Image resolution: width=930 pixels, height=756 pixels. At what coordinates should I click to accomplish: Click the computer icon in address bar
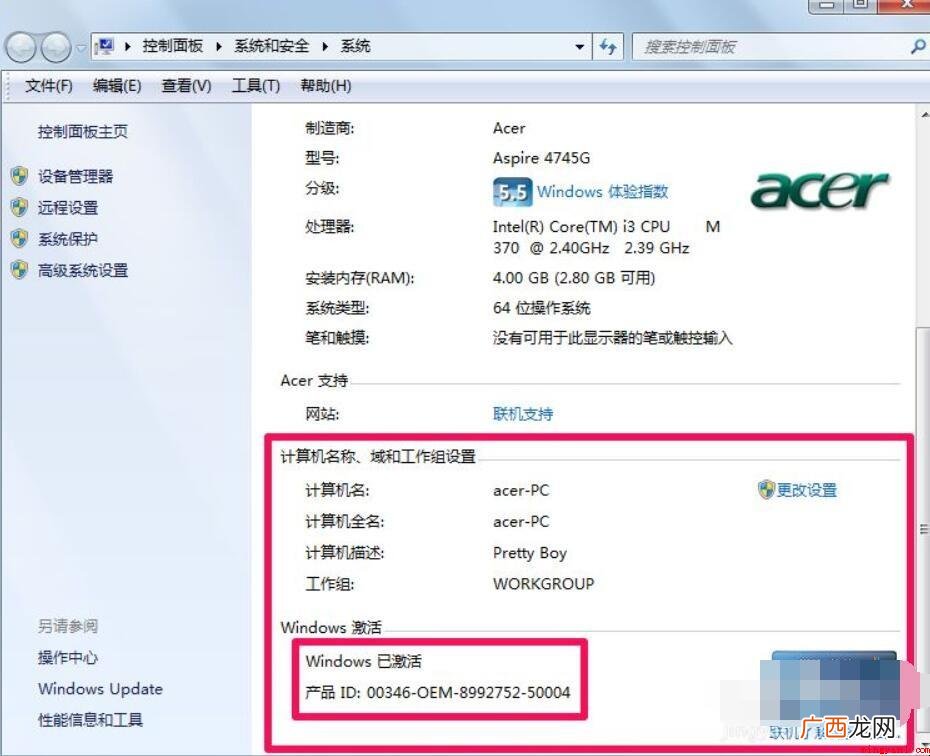106,46
